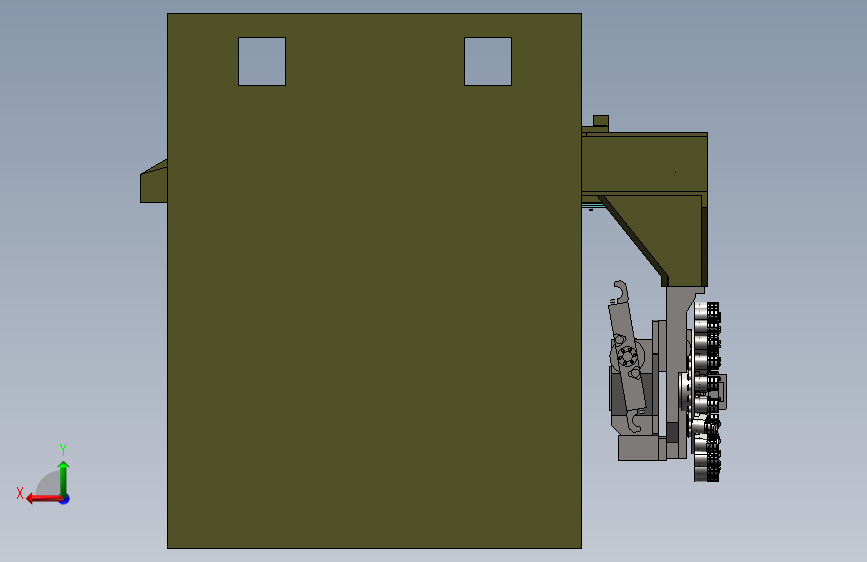The height and width of the screenshot is (562, 867).
Task: Select the left square window opening in cabinet
Action: (x=262, y=61)
